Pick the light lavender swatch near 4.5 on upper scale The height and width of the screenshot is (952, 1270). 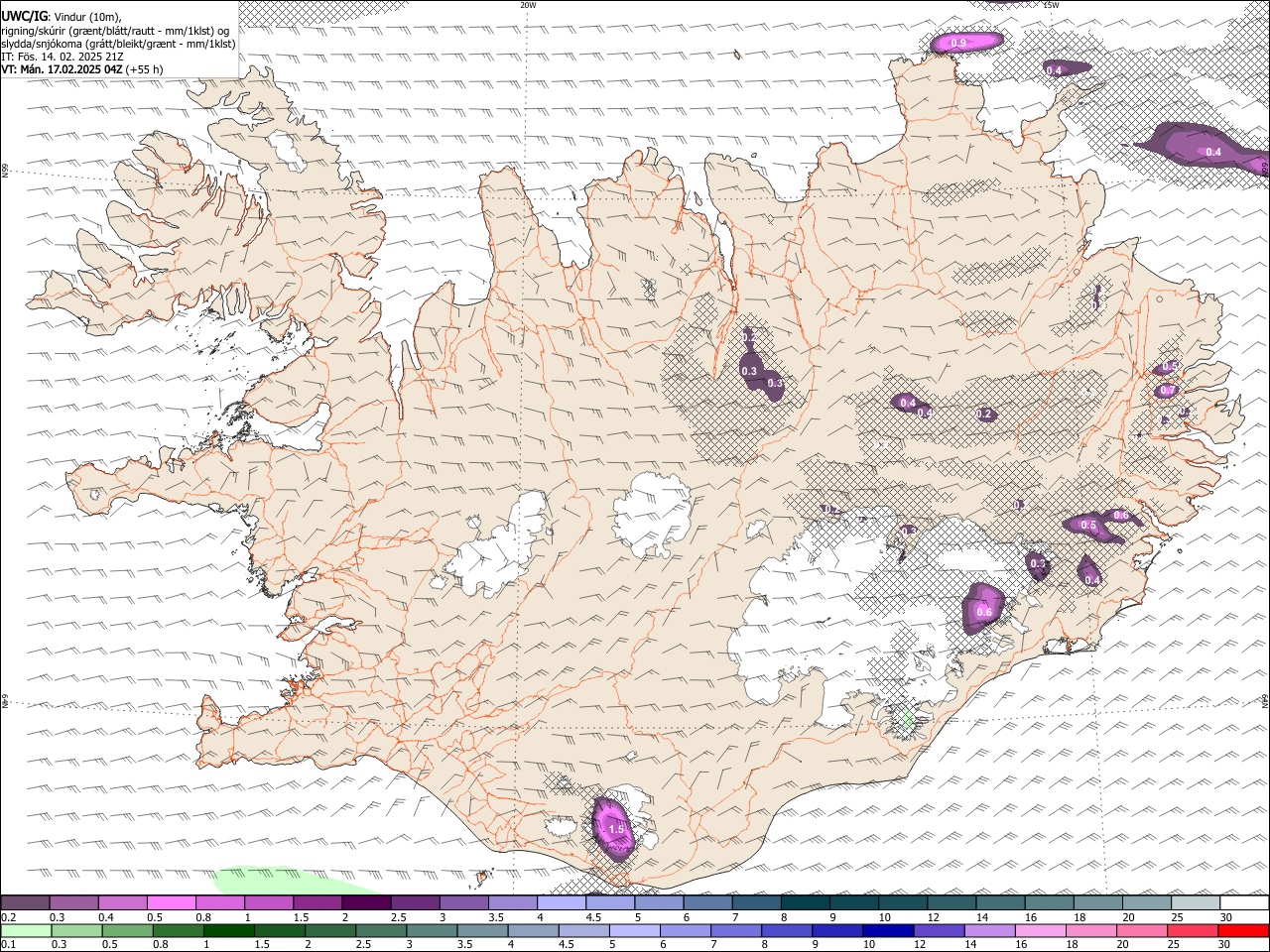pyautogui.click(x=562, y=903)
